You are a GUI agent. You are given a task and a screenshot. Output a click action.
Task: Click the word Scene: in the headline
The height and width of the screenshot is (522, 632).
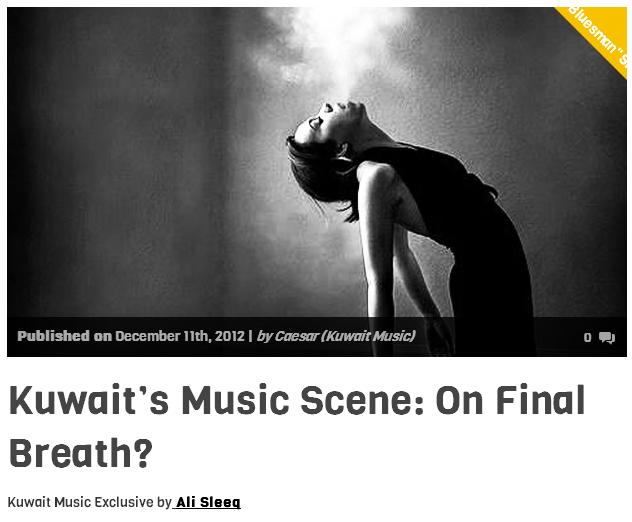click(x=362, y=400)
